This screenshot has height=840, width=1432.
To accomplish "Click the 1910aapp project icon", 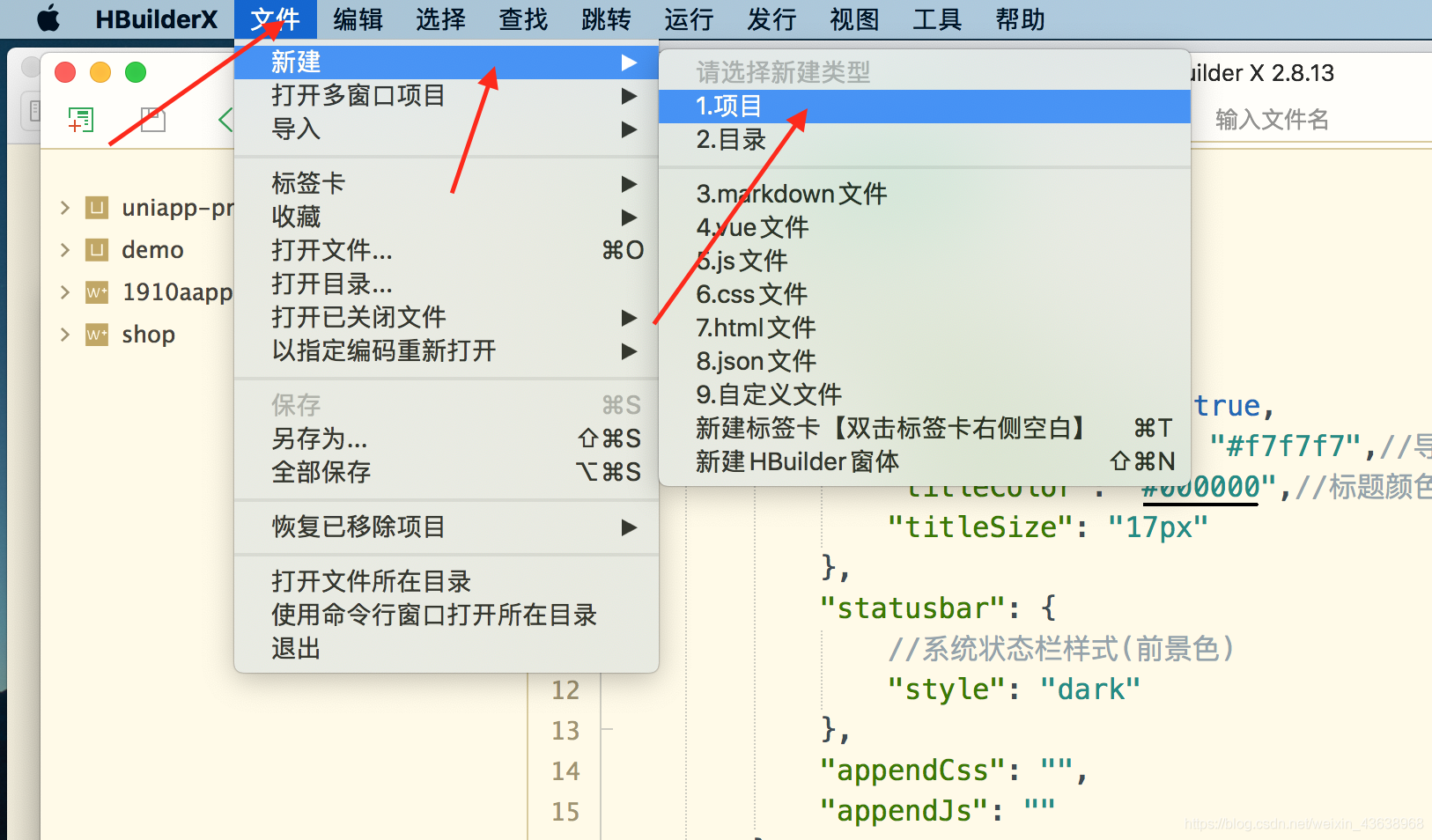I will point(97,292).
